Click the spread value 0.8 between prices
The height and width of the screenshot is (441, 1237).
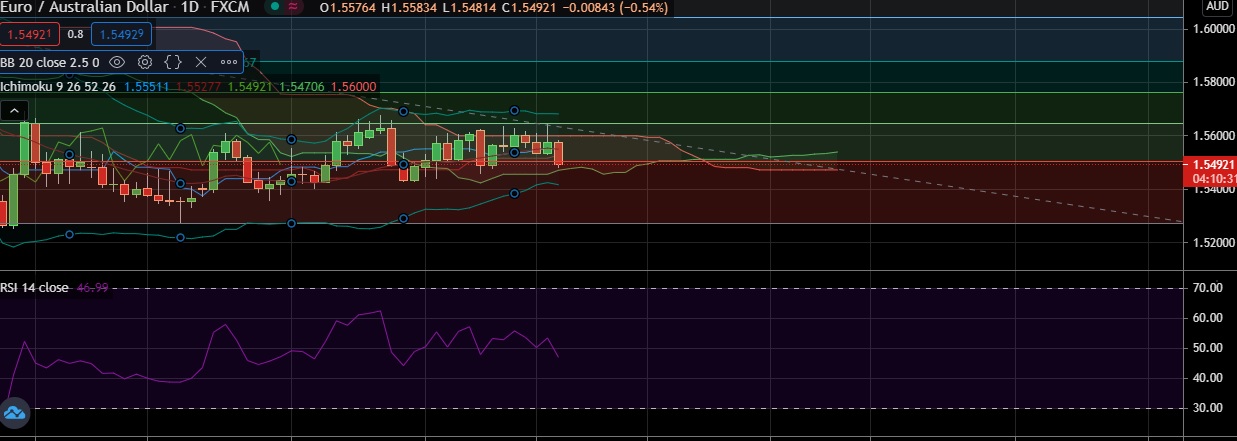(76, 34)
